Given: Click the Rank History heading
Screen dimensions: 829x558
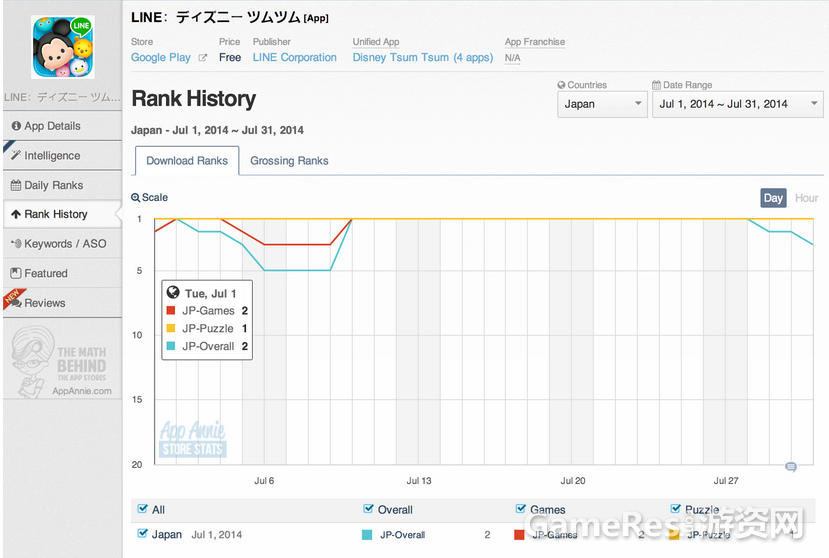Looking at the screenshot, I should pos(194,99).
